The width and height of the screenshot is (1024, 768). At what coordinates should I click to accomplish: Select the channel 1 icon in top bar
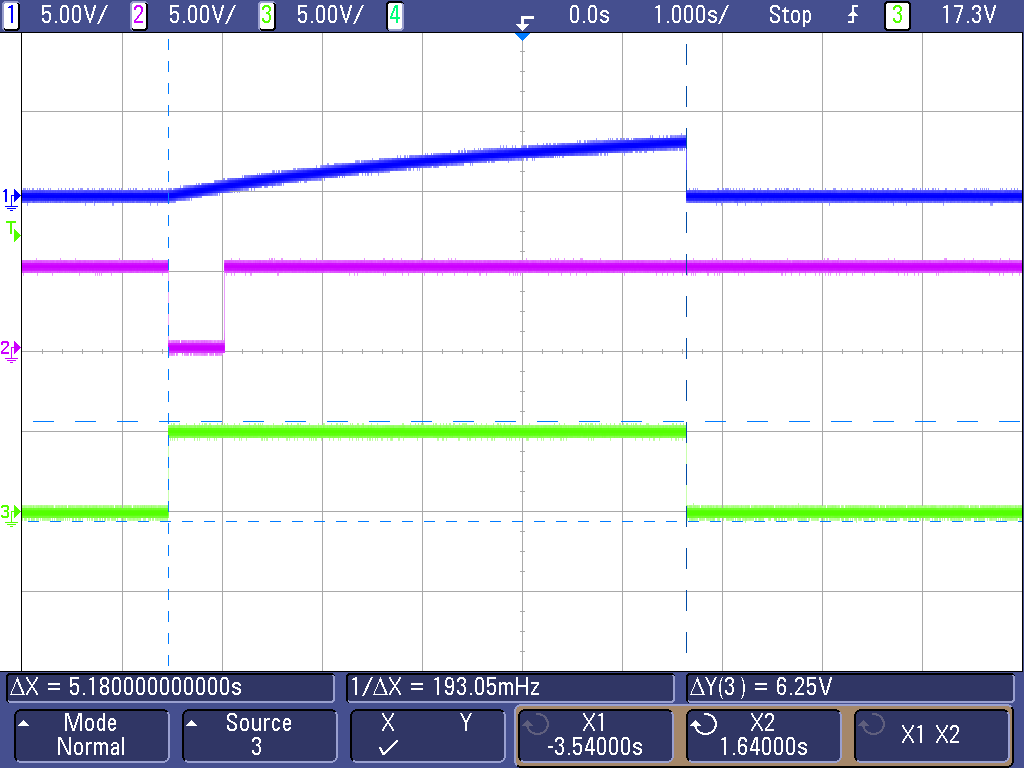pyautogui.click(x=11, y=16)
